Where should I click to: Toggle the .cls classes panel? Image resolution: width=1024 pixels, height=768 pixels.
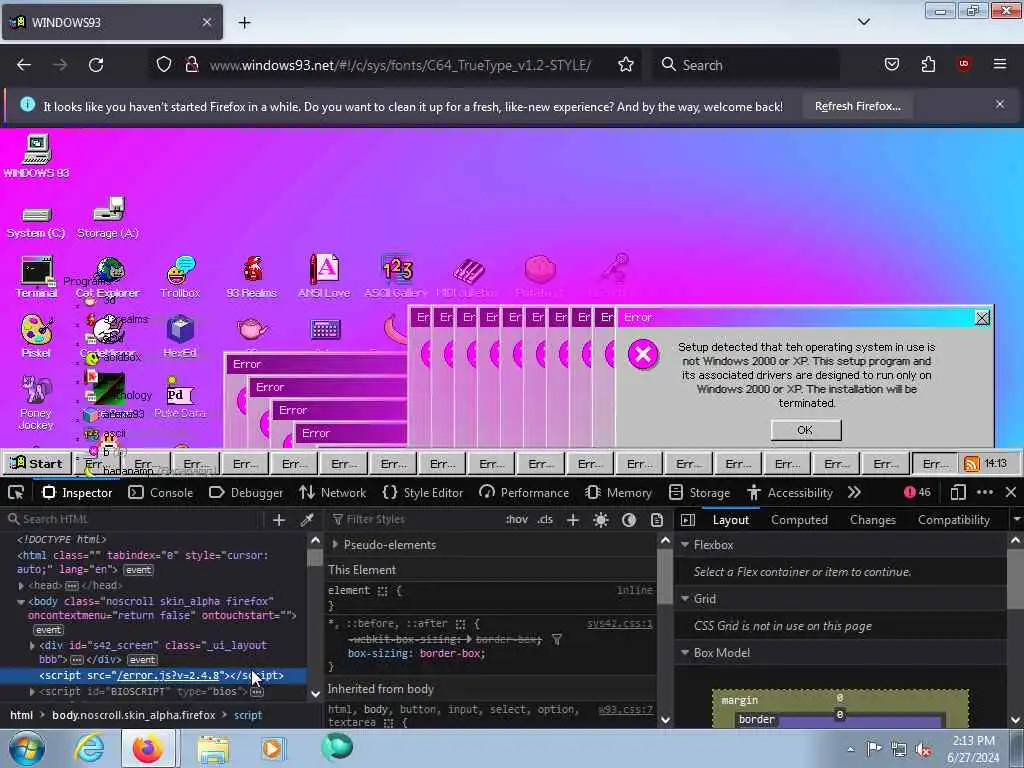point(545,520)
